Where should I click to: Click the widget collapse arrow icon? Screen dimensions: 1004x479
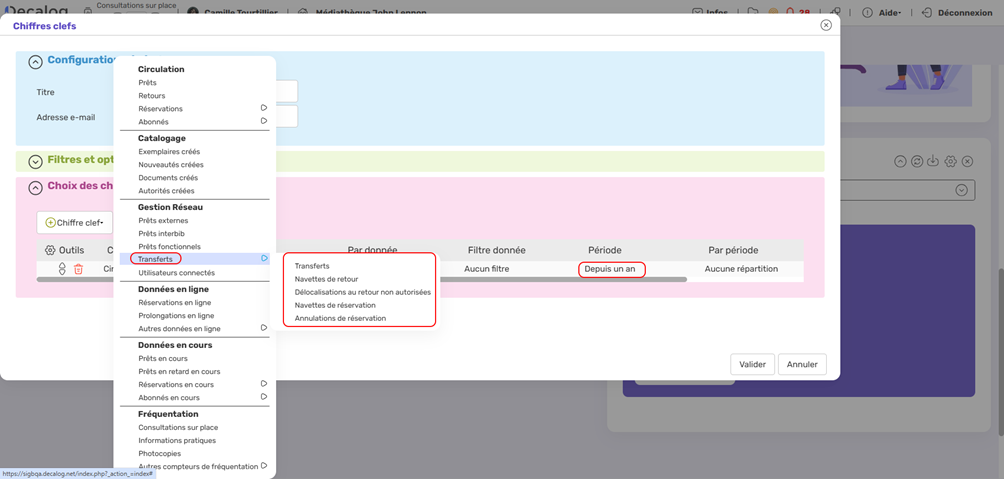[x=900, y=161]
